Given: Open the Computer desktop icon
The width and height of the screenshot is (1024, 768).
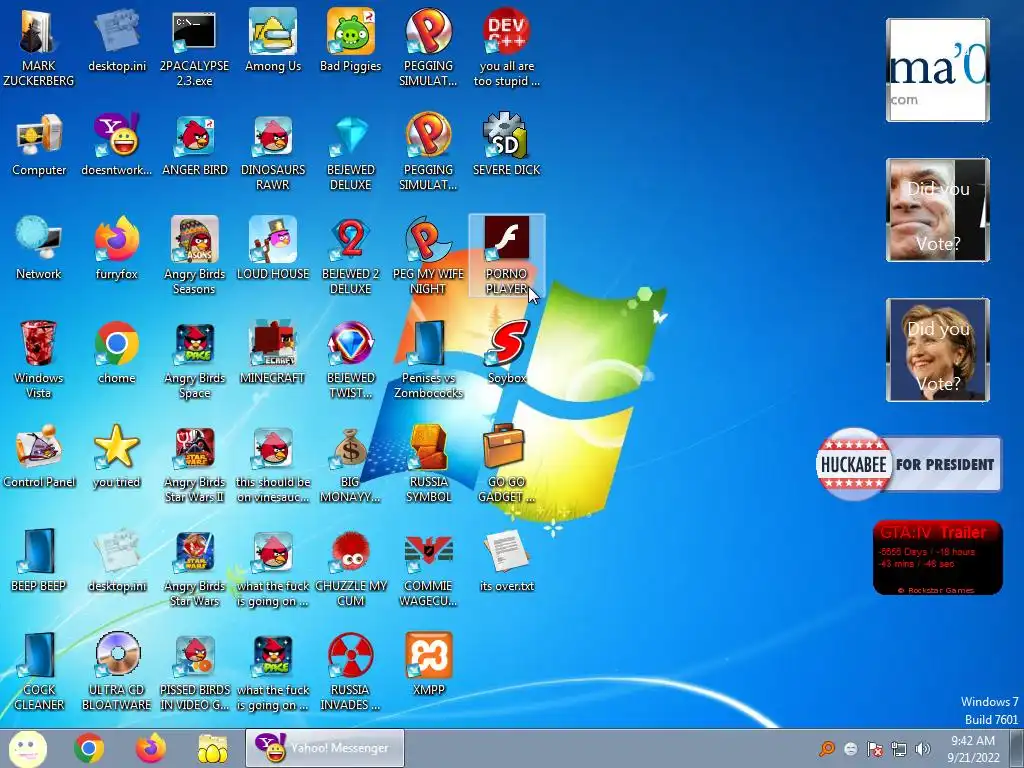Looking at the screenshot, I should pyautogui.click(x=39, y=145).
